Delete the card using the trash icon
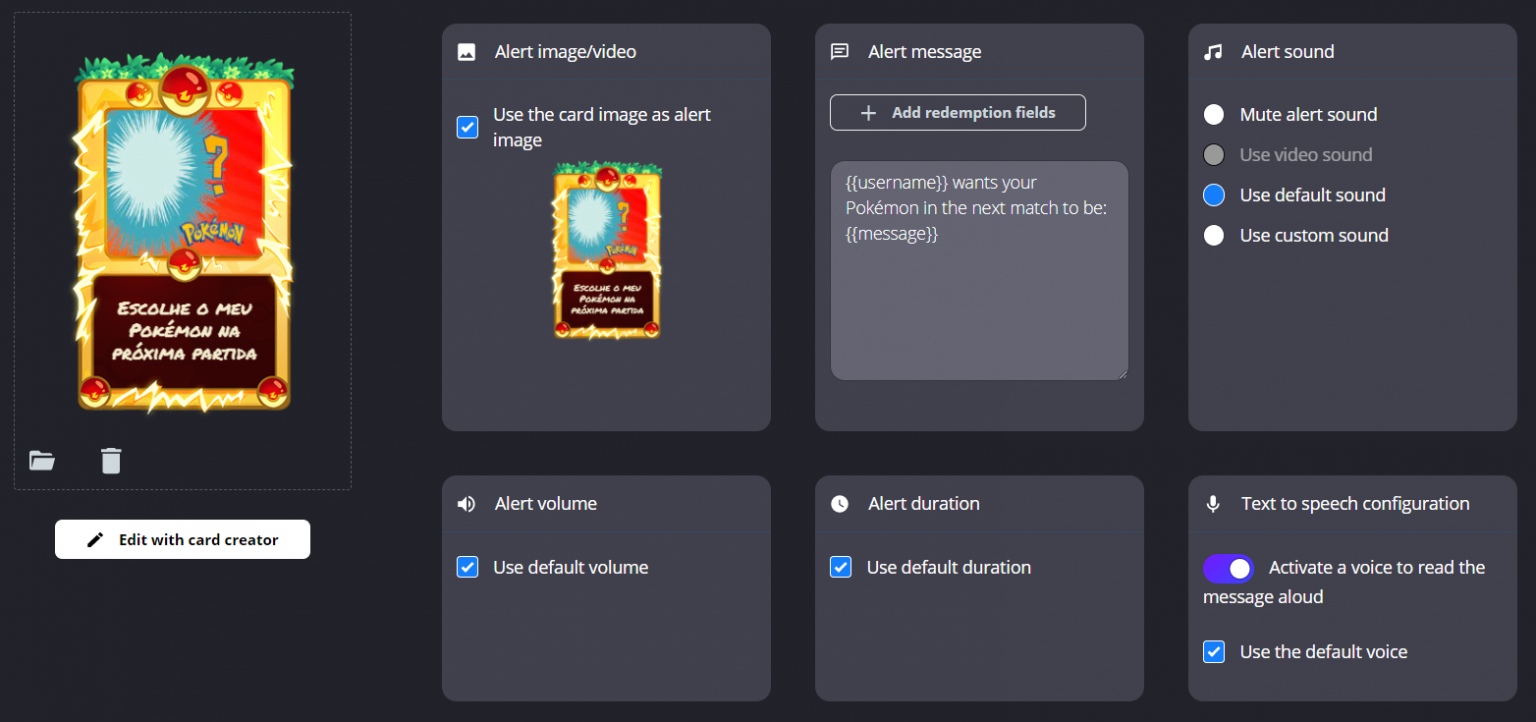Viewport: 1536px width, 722px height. coord(110,461)
